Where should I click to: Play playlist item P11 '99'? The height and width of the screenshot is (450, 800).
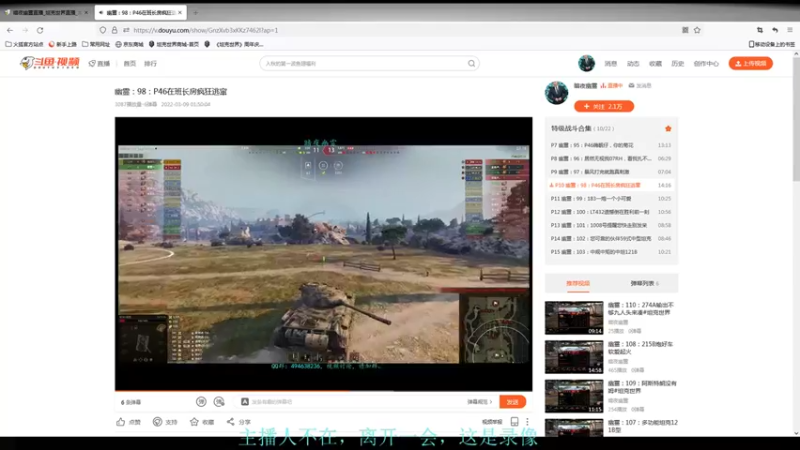(x=611, y=198)
